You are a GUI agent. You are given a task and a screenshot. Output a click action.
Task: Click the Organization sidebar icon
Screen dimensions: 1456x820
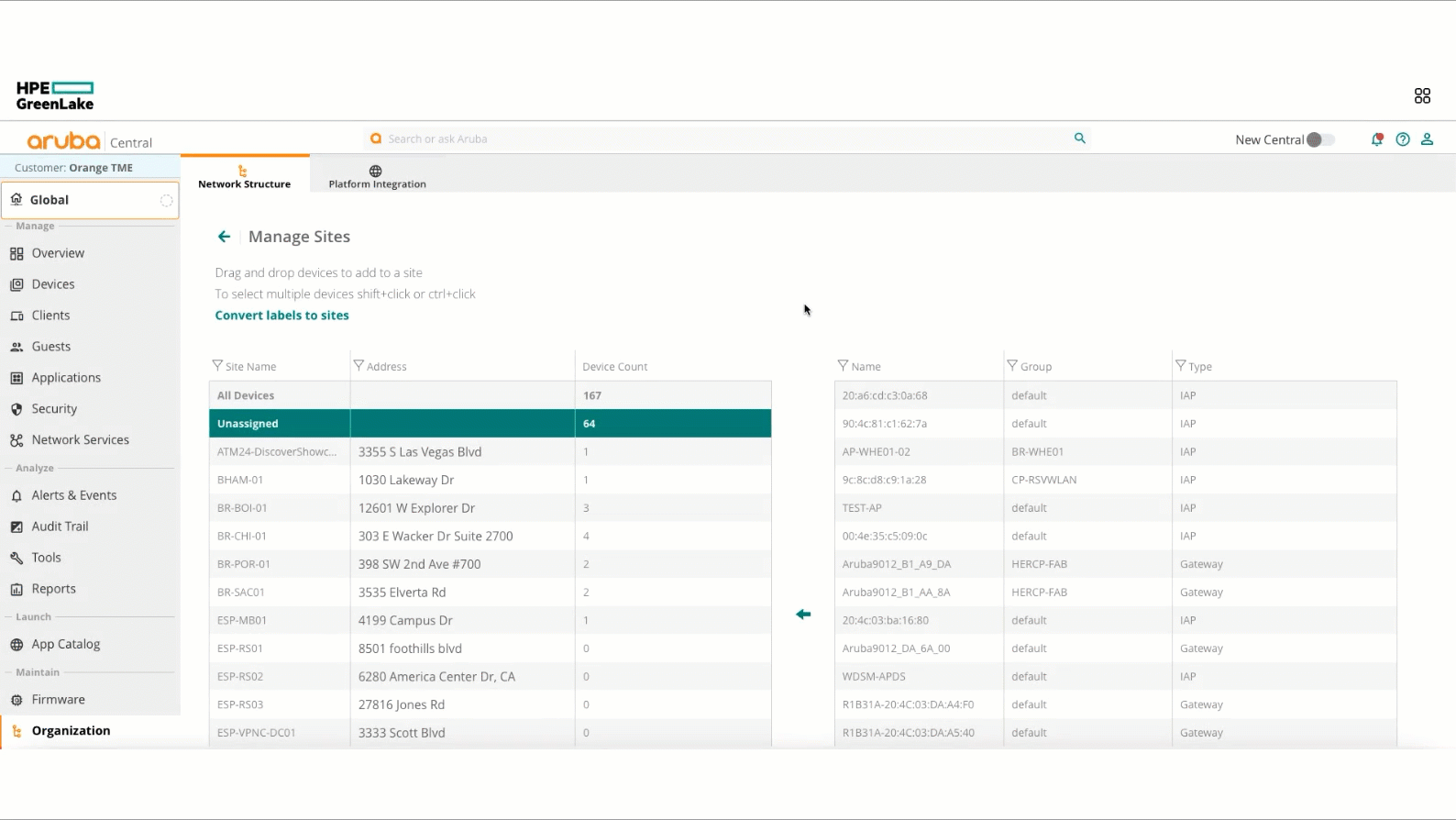(17, 731)
